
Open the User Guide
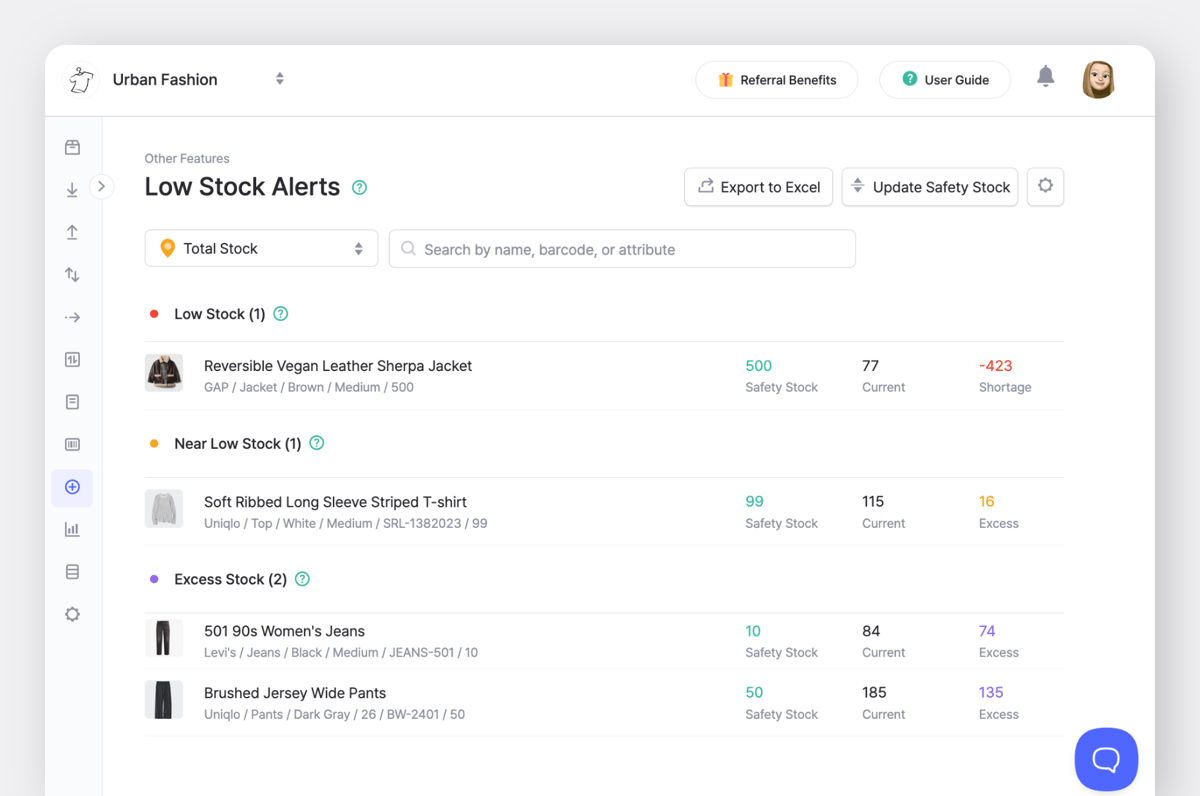pyautogui.click(x=944, y=79)
